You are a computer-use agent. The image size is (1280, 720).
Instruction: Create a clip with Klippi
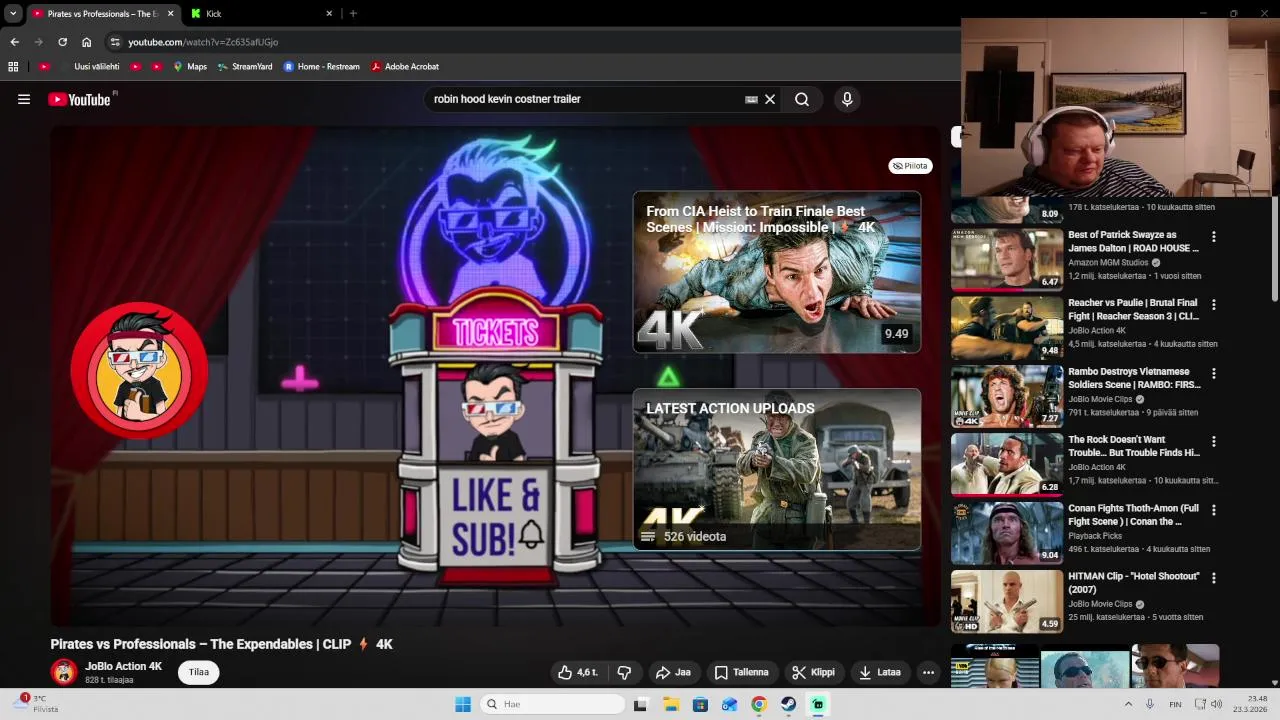click(813, 672)
